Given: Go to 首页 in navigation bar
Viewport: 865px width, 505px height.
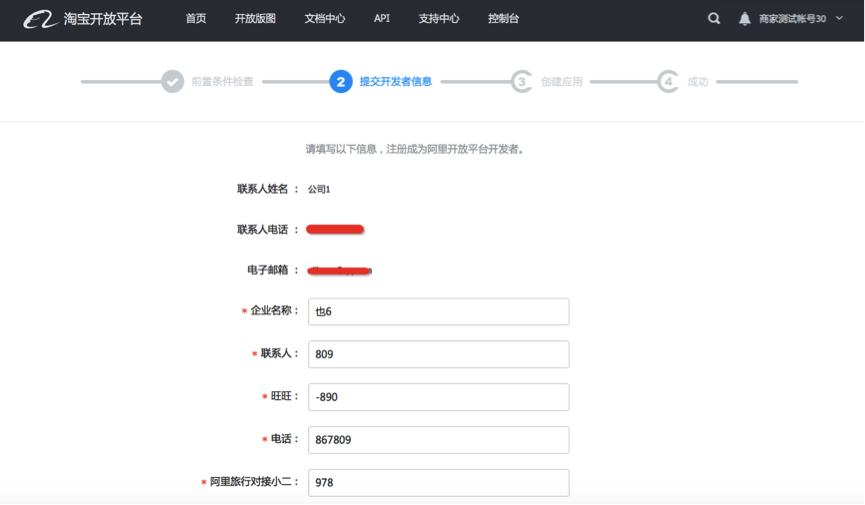Looking at the screenshot, I should point(196,19).
